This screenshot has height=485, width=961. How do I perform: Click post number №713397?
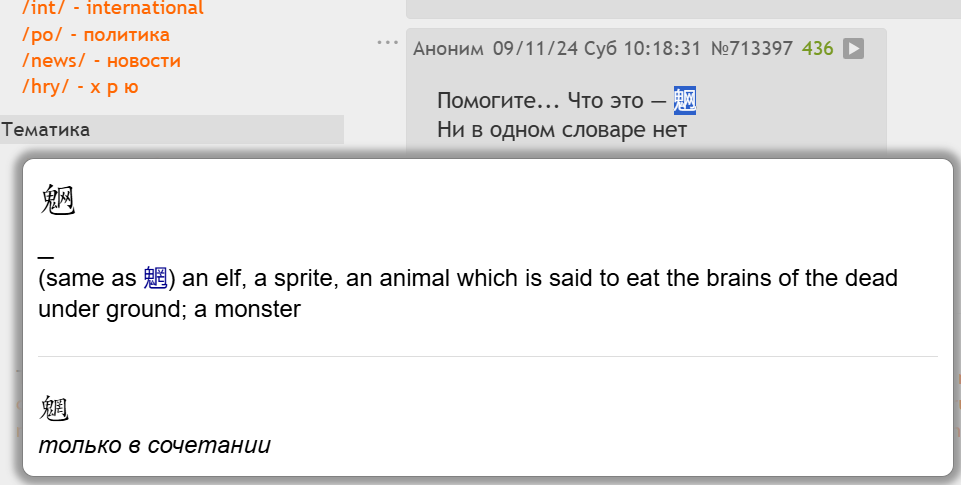(752, 48)
